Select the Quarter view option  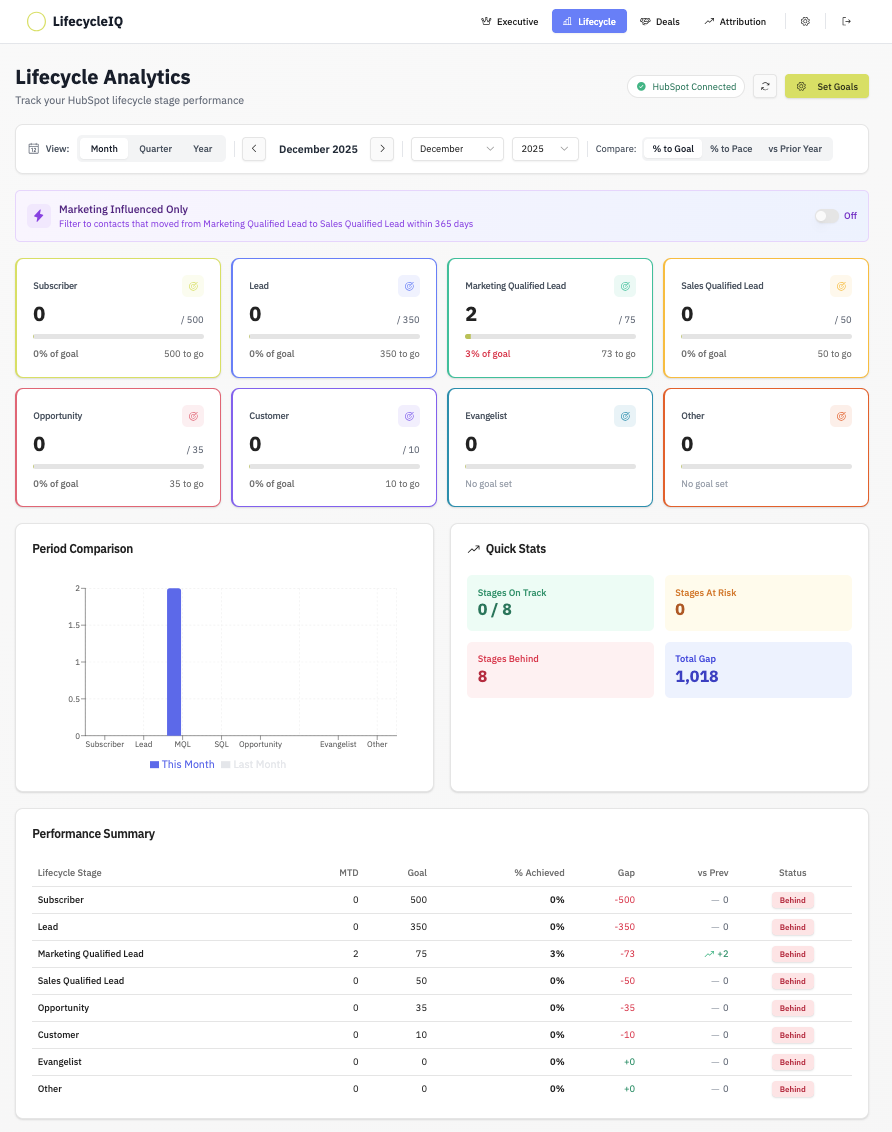155,149
